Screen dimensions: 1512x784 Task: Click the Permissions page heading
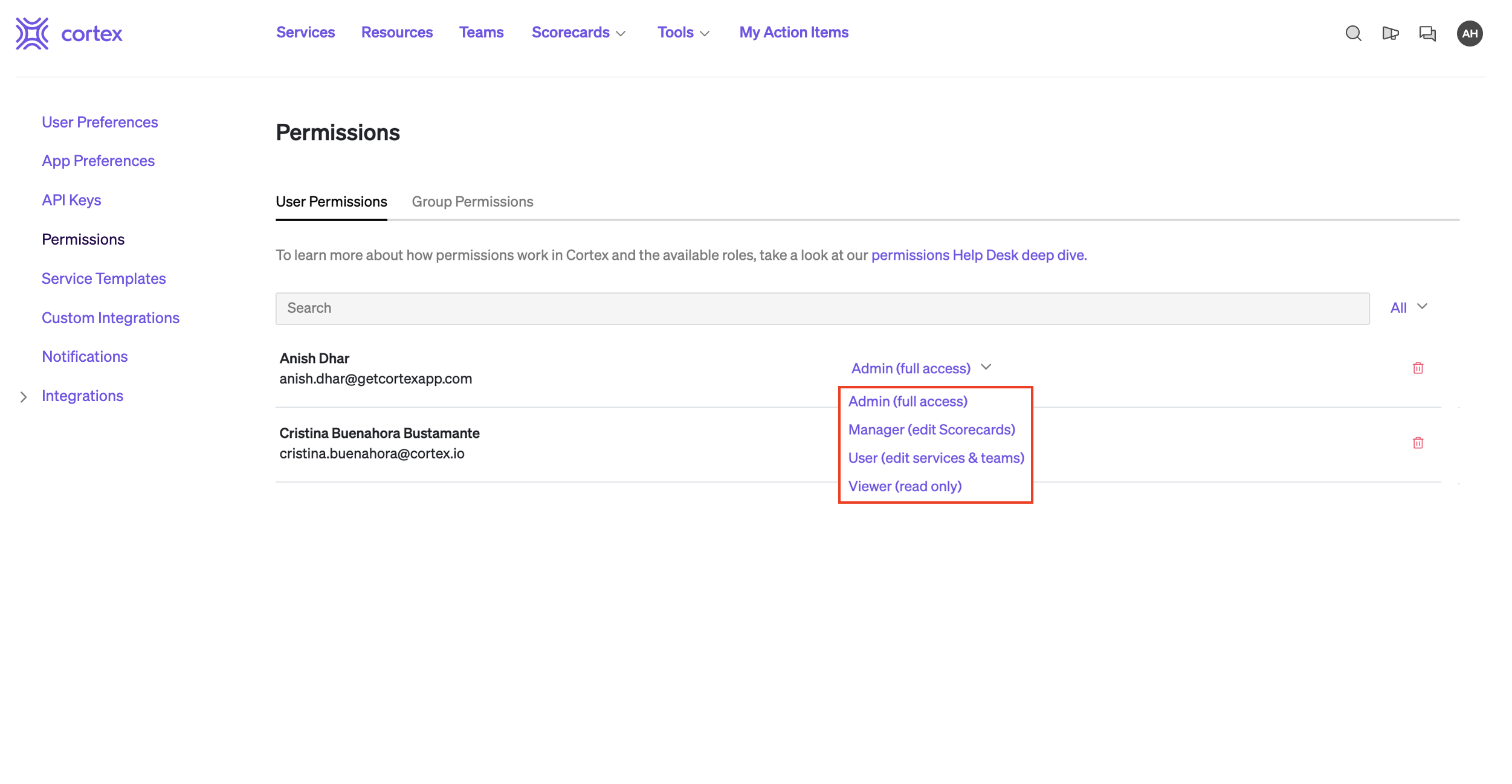[337, 132]
